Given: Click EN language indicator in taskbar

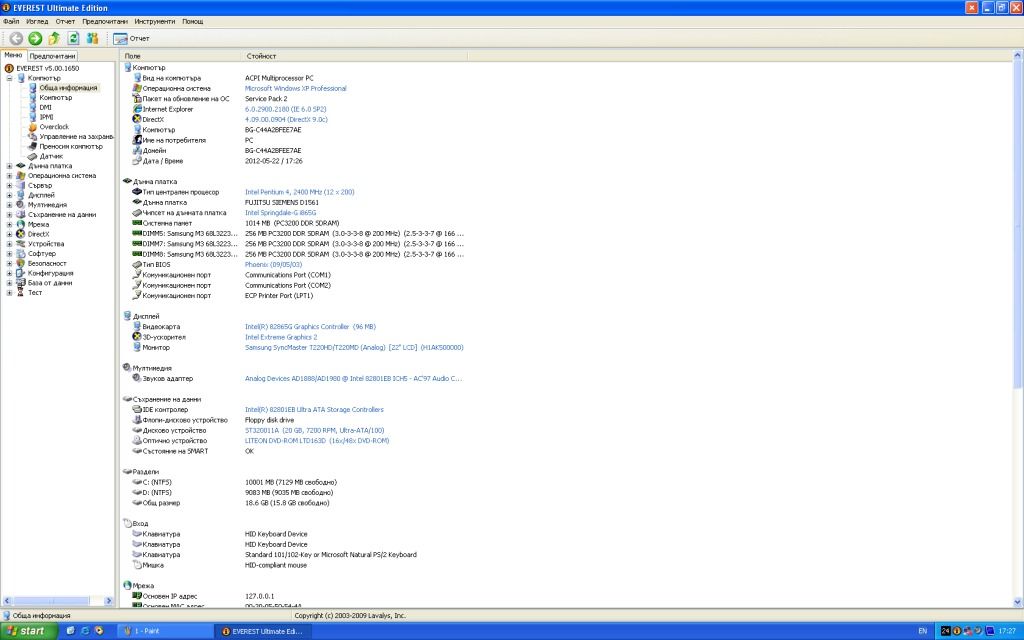Looking at the screenshot, I should pyautogui.click(x=923, y=631).
